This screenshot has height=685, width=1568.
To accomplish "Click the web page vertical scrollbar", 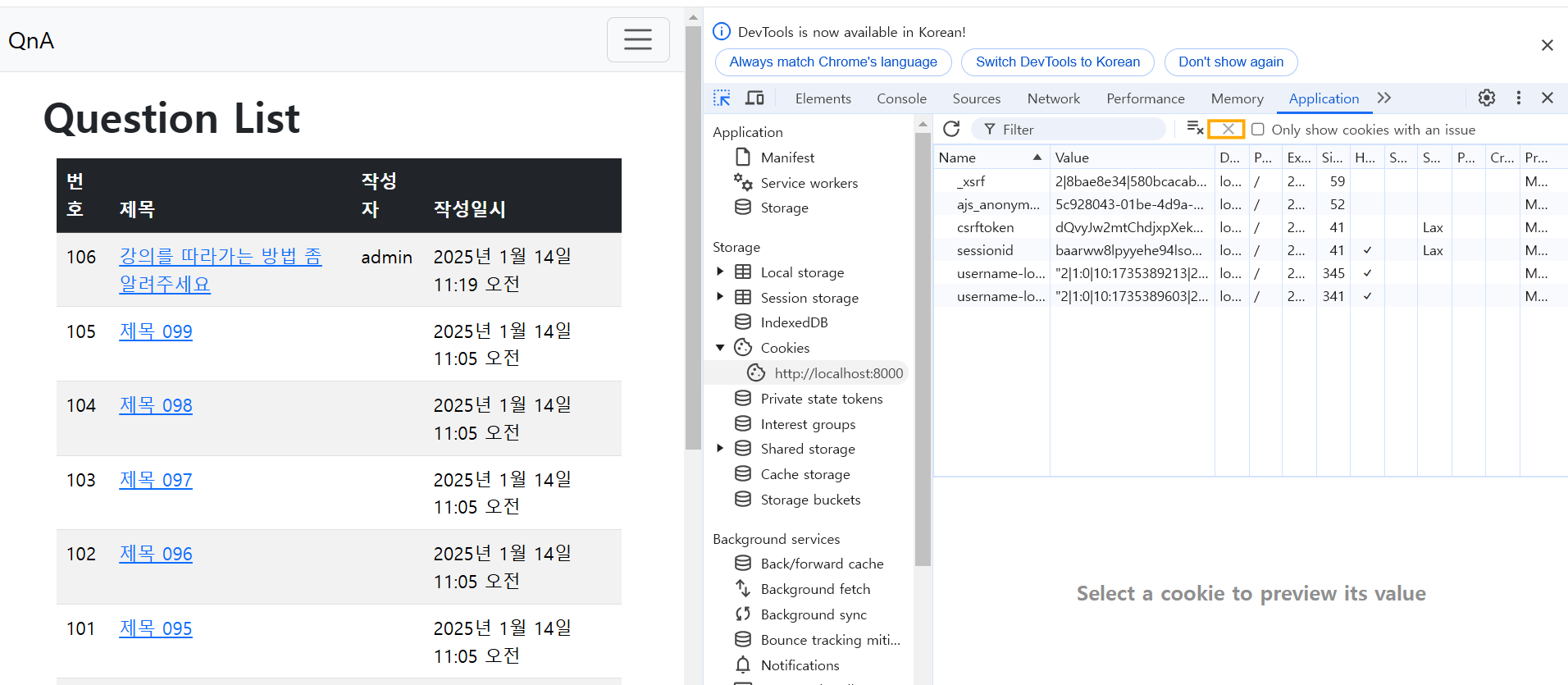I will coord(693,238).
